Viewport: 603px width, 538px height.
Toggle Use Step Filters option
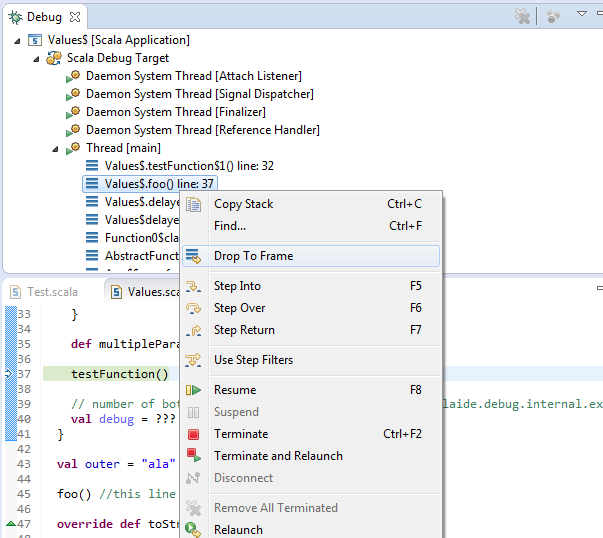pyautogui.click(x=253, y=360)
